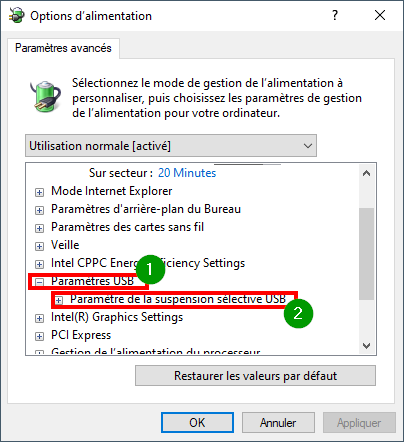This screenshot has width=404, height=442.
Task: Click the help question mark icon
Action: pos(335,15)
